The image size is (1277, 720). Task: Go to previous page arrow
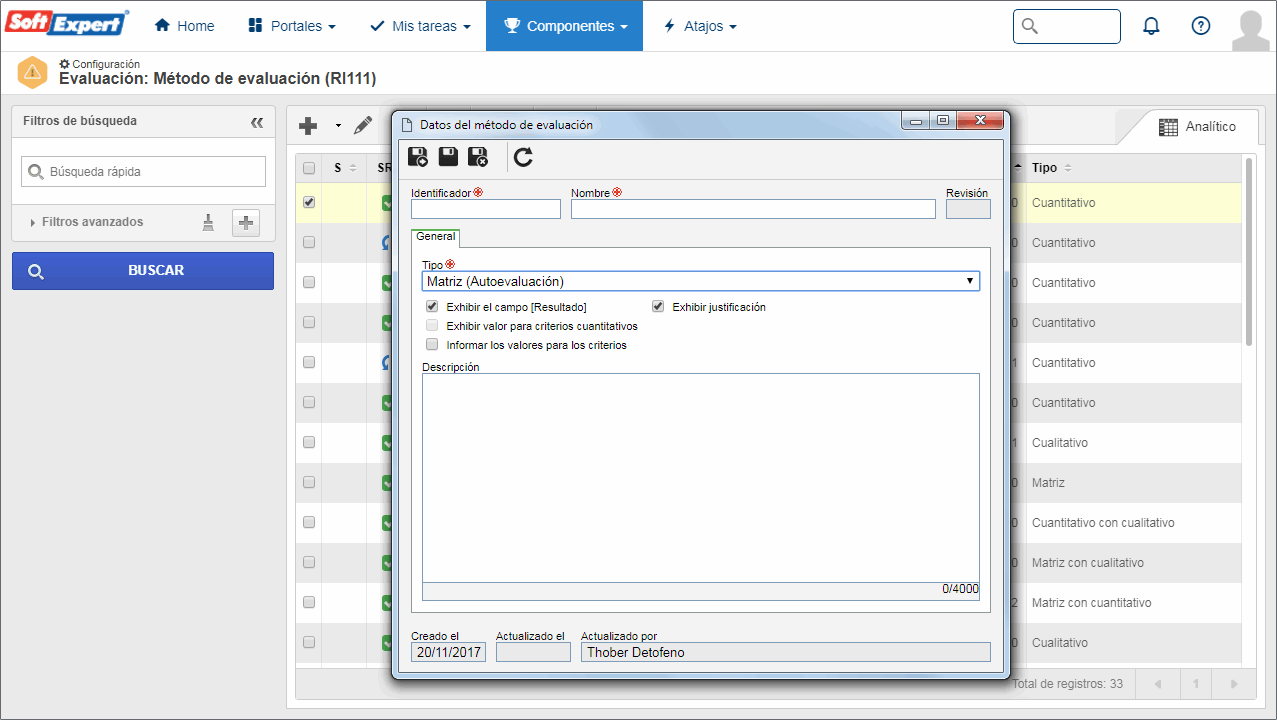click(x=1158, y=684)
